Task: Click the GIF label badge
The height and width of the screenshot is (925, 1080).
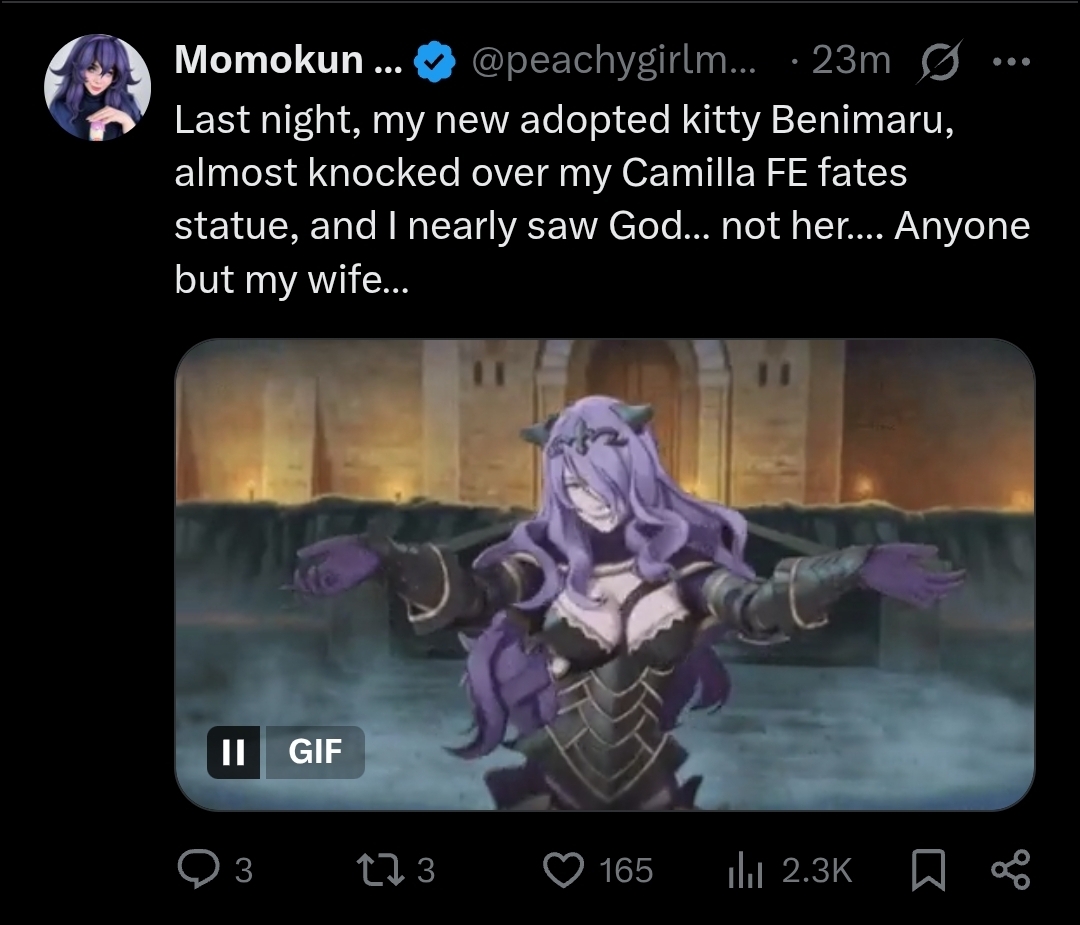Action: click(x=315, y=752)
